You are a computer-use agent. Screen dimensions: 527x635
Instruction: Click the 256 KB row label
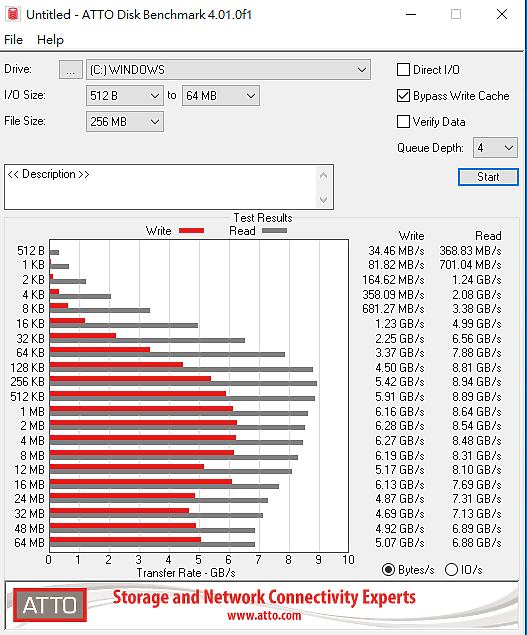[28, 382]
